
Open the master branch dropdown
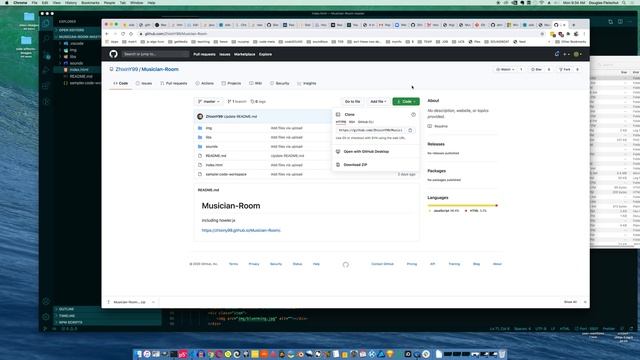click(x=209, y=102)
